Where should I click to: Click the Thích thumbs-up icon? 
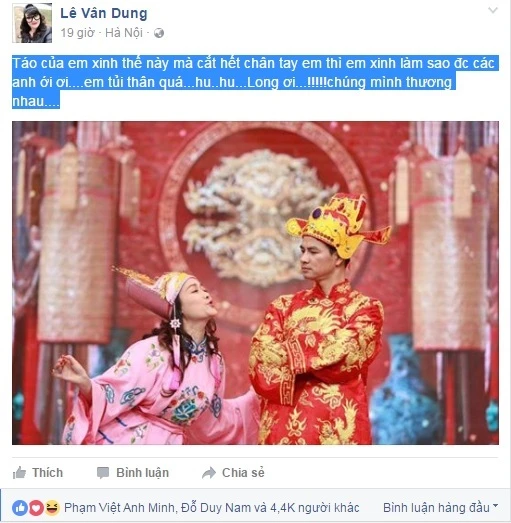[19, 473]
